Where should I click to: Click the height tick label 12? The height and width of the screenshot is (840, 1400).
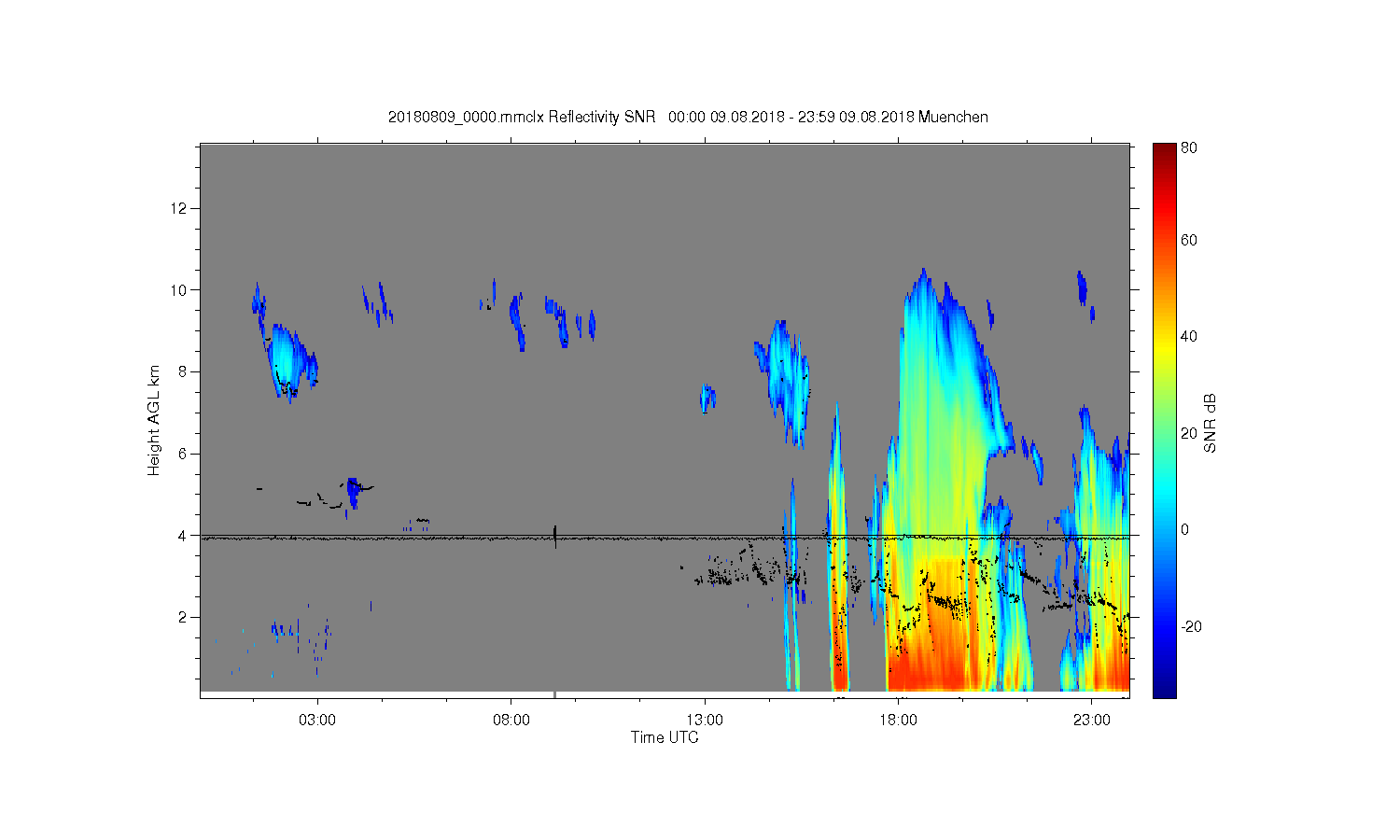179,207
